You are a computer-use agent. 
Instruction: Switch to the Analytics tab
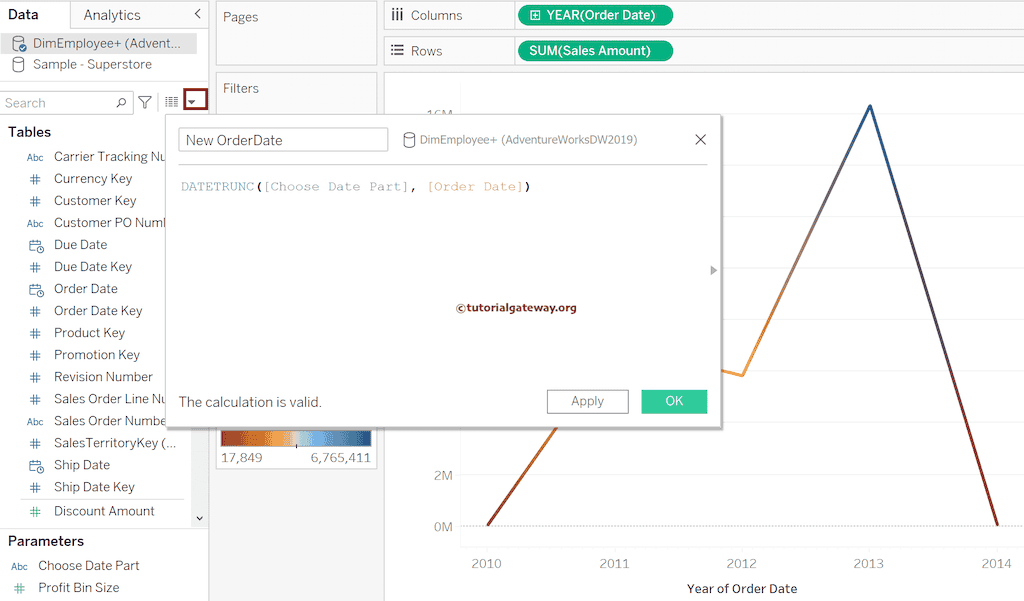(x=114, y=15)
